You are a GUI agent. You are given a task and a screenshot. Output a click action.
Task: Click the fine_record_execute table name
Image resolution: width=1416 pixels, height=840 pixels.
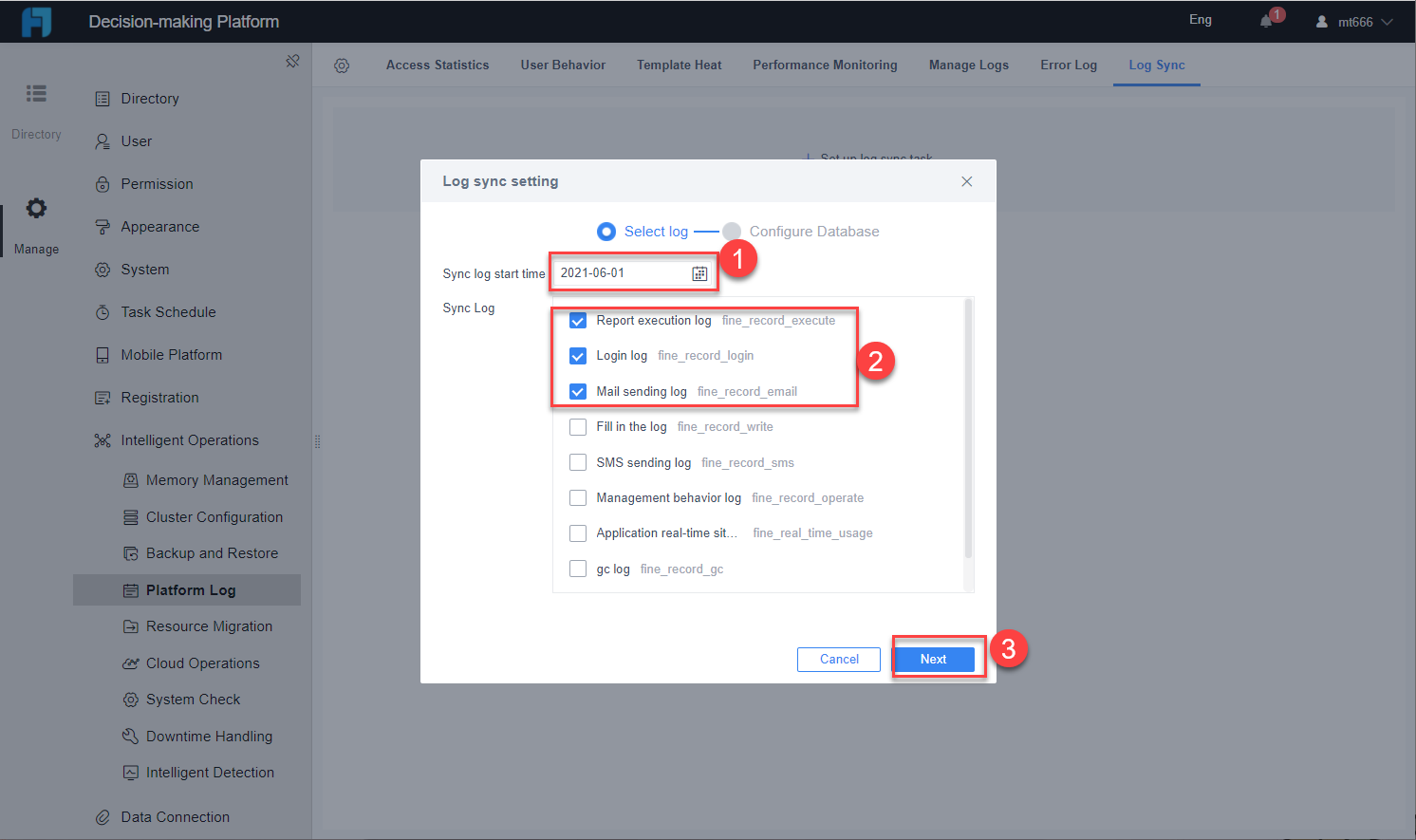point(779,321)
